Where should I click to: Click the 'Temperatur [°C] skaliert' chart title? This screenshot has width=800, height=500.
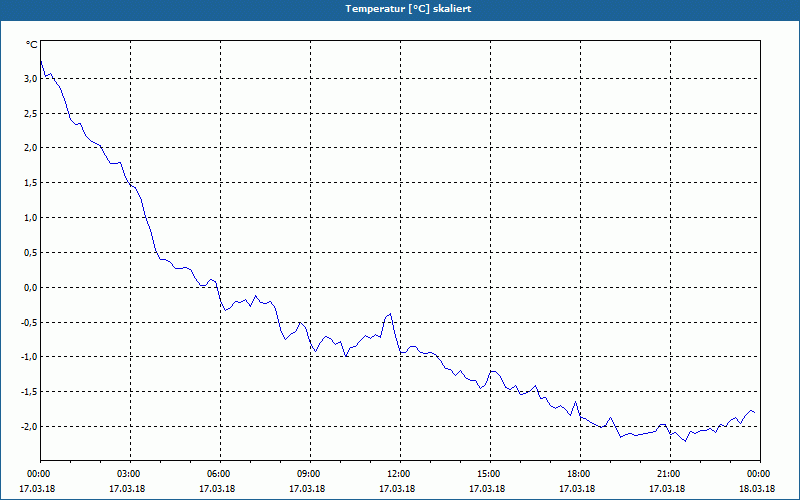click(x=408, y=9)
